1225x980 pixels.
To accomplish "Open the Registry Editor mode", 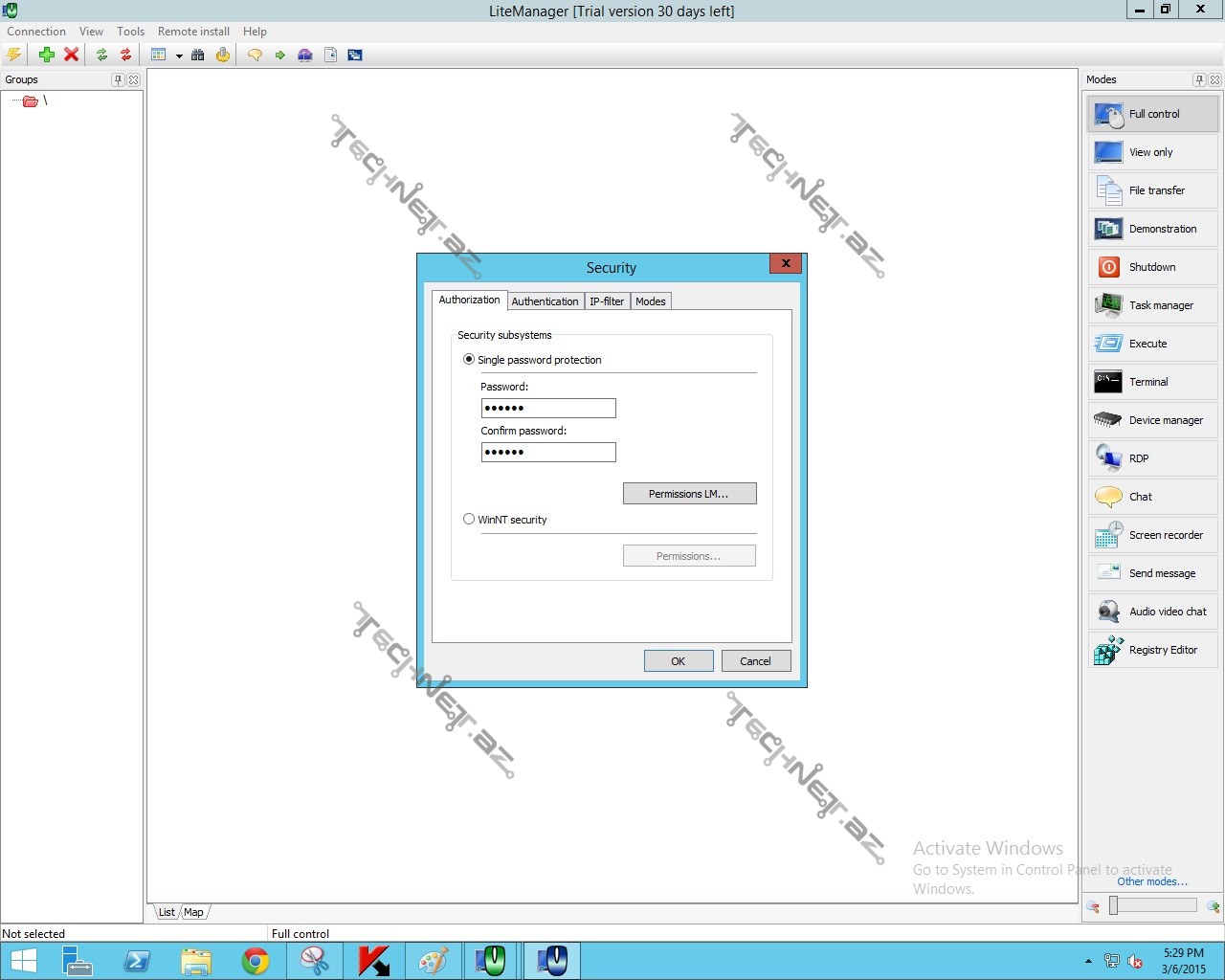I will (x=1152, y=650).
